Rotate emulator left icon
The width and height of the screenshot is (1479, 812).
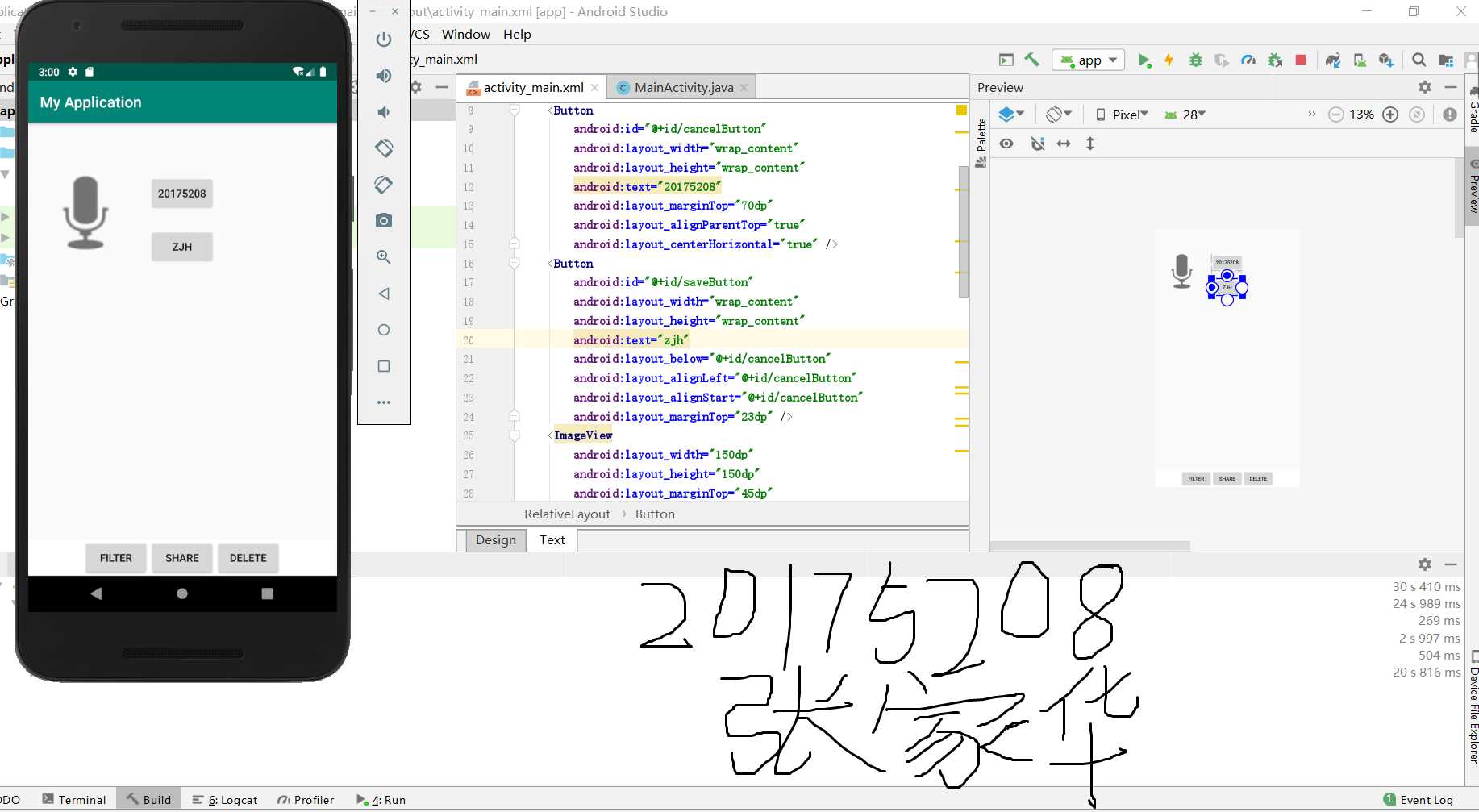384,148
